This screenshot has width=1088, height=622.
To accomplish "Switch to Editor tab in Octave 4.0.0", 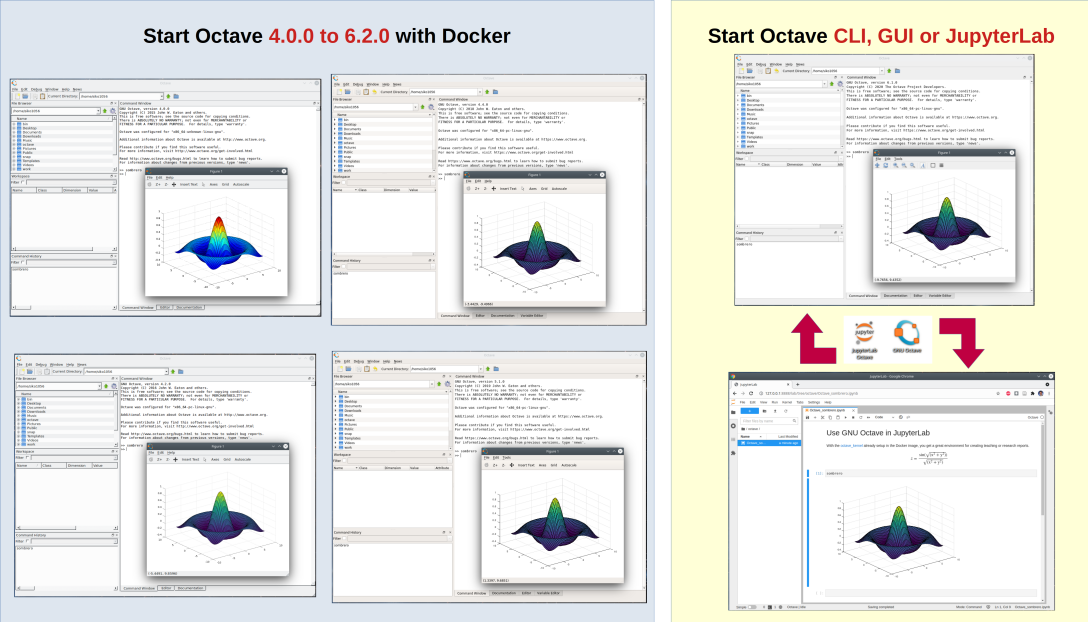I will click(164, 307).
